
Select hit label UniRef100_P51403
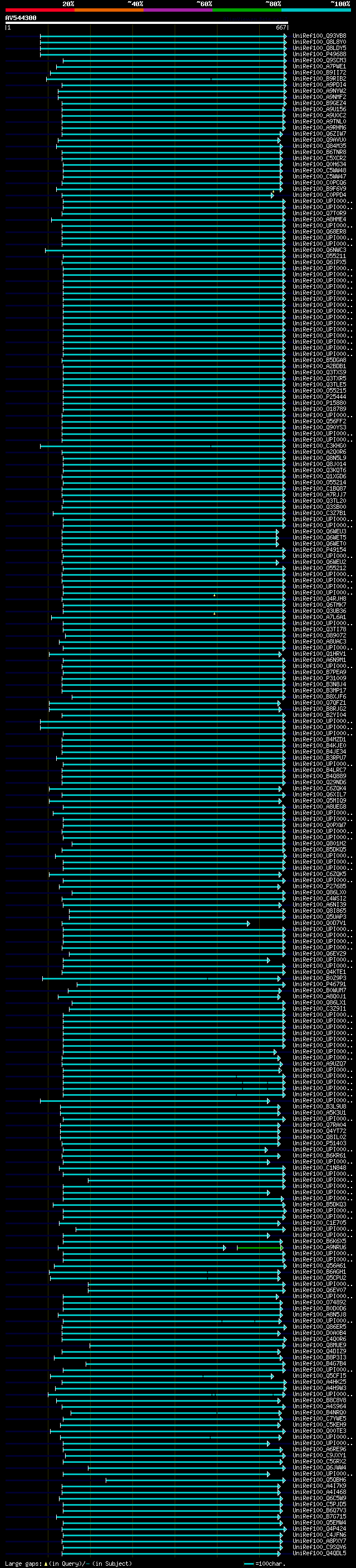(x=319, y=1143)
